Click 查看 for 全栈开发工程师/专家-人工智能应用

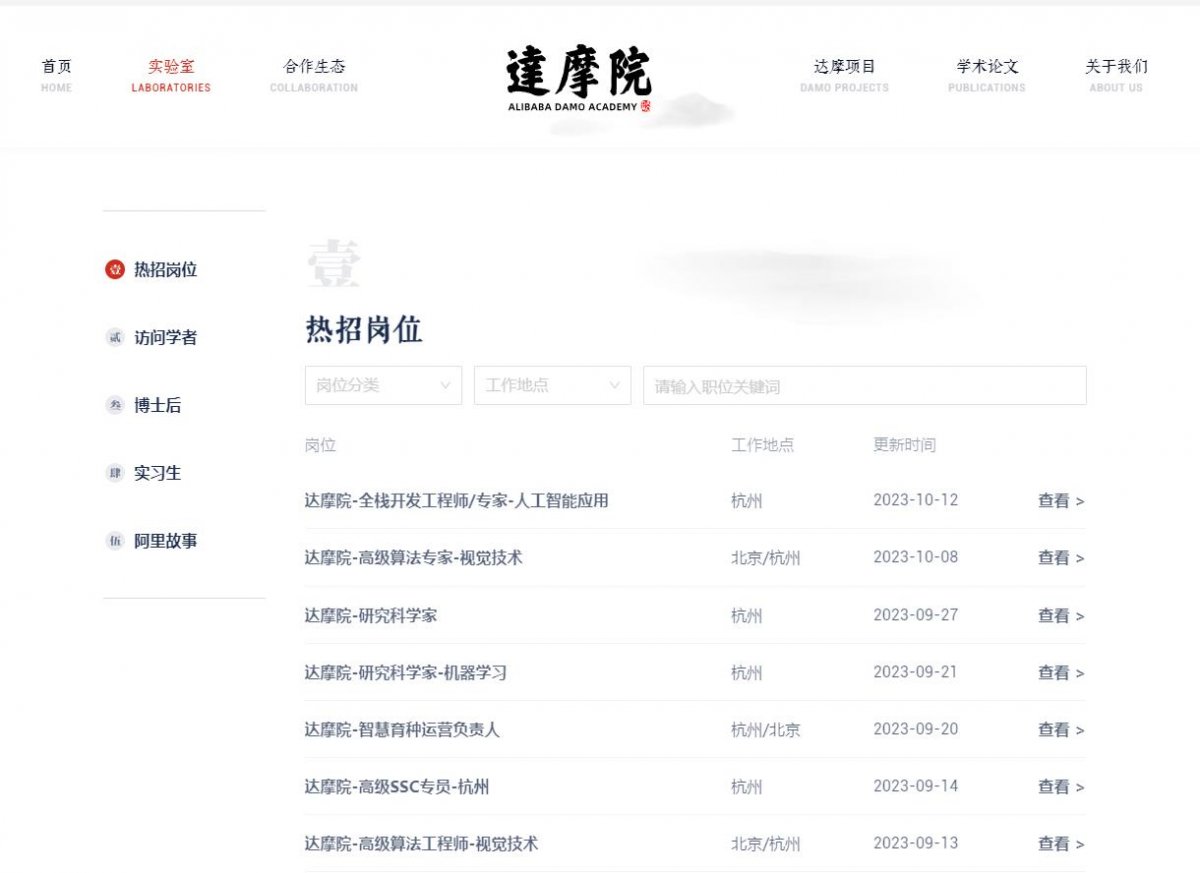(1061, 501)
